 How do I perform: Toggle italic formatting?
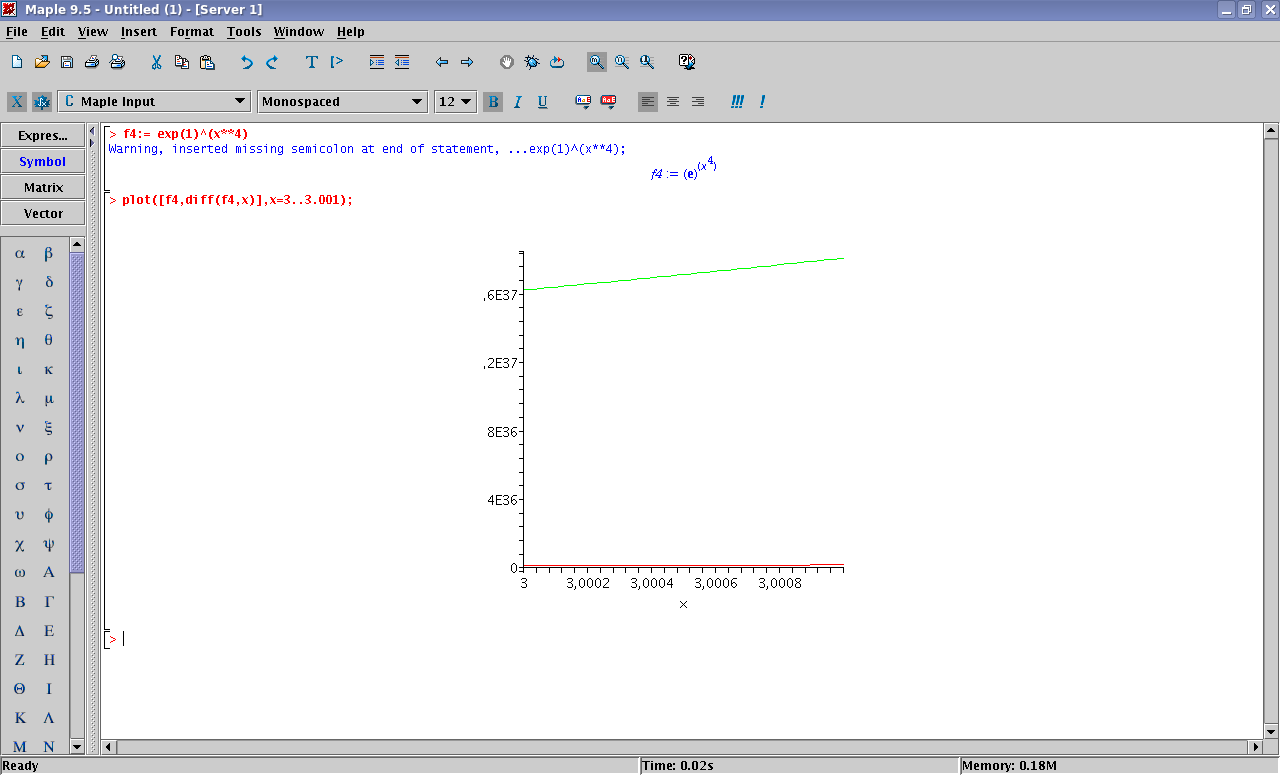[x=518, y=101]
